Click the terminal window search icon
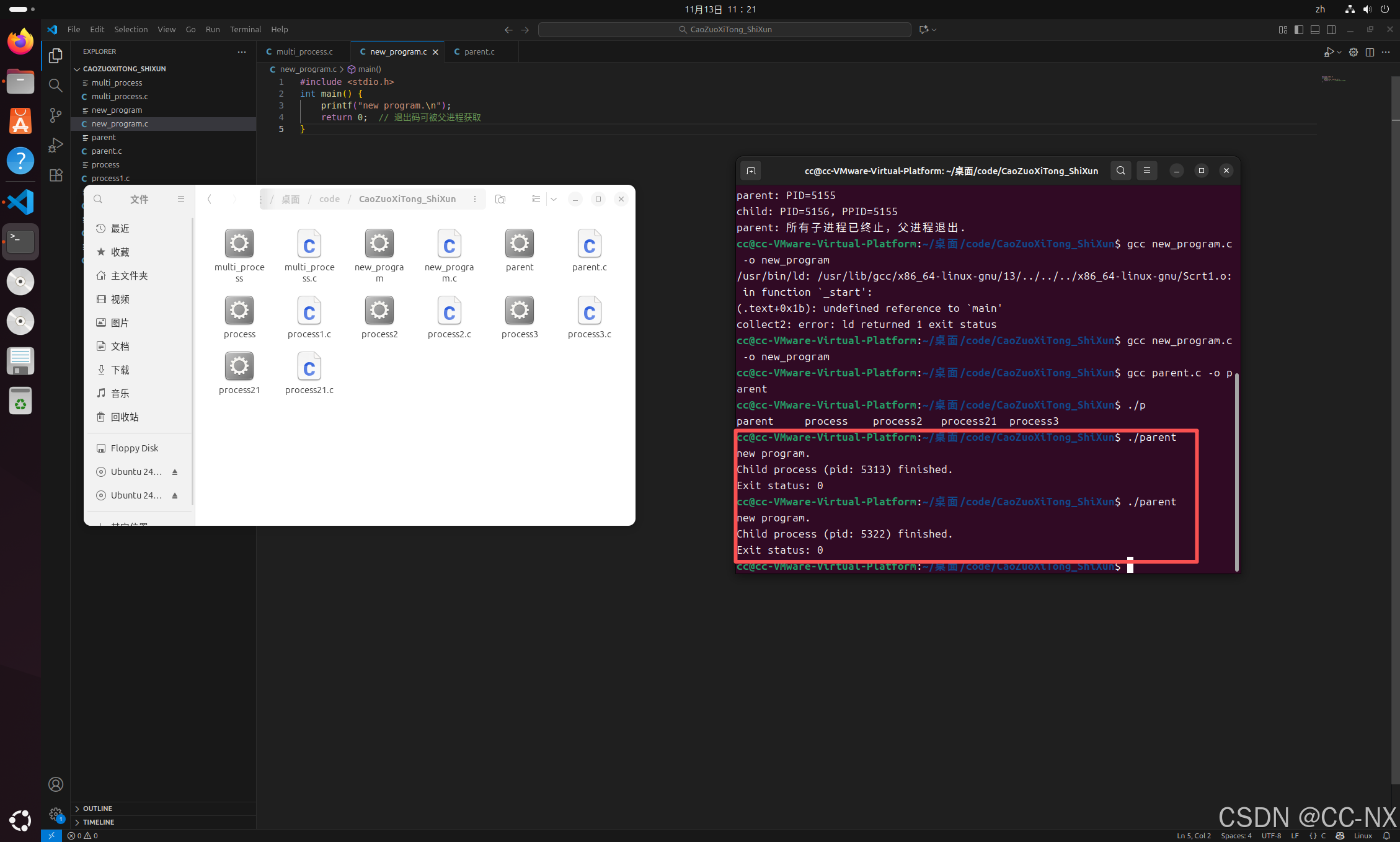 coord(1120,171)
